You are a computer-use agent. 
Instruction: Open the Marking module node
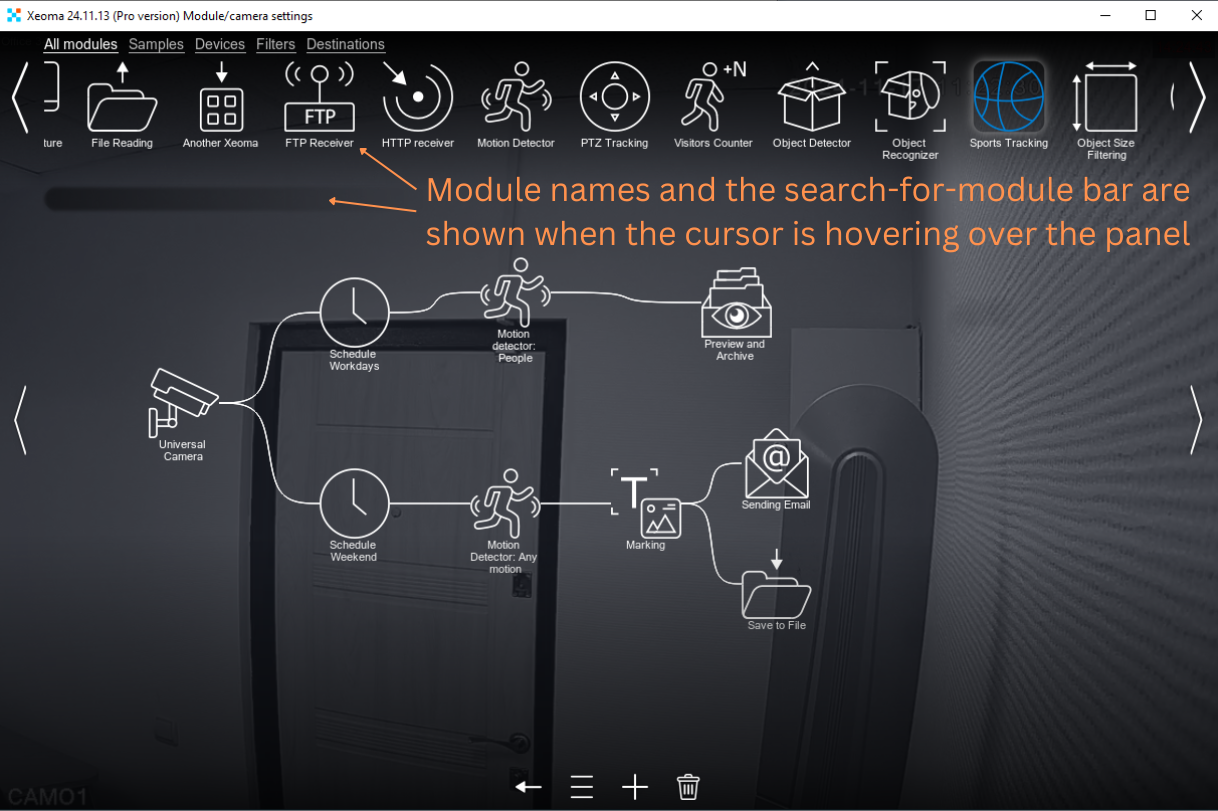point(646,503)
